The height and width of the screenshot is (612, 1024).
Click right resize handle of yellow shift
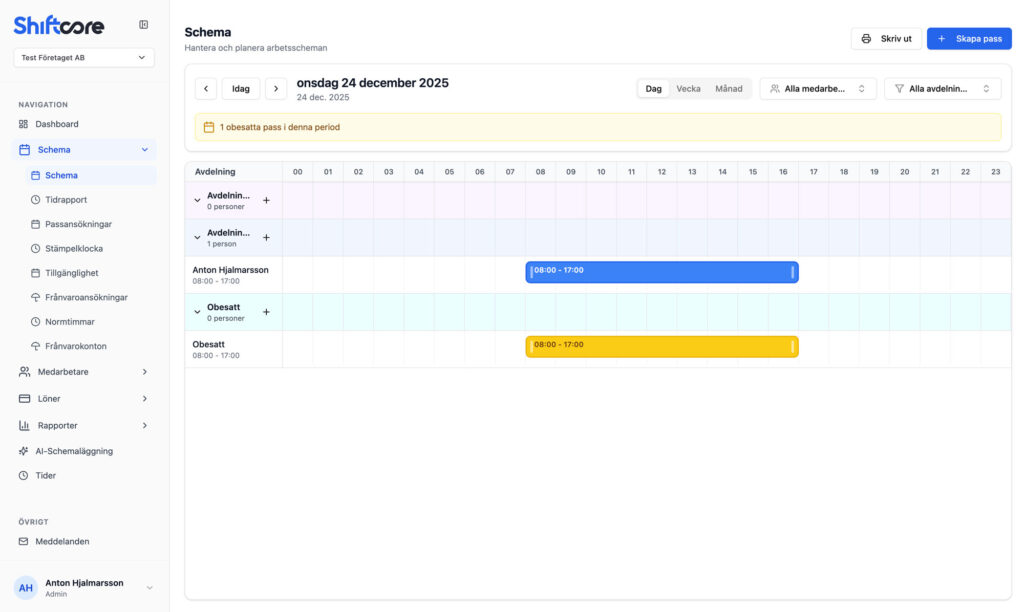pos(793,347)
